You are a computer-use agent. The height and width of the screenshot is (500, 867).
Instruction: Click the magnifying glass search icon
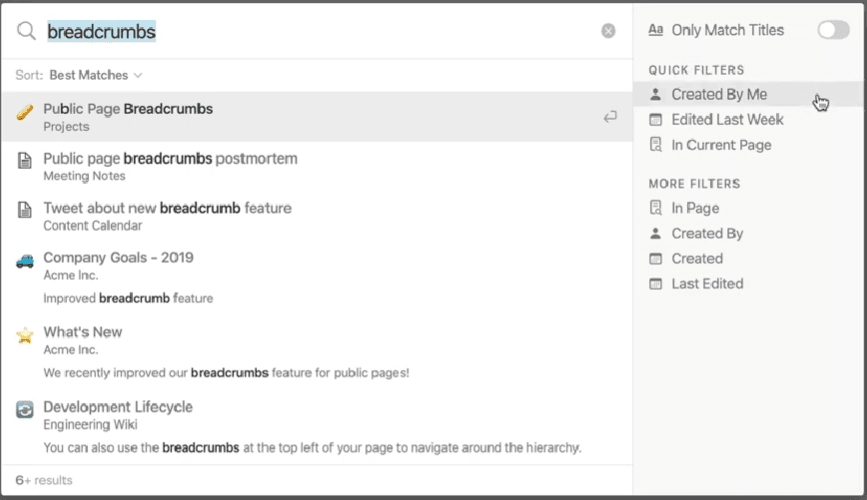coord(26,31)
